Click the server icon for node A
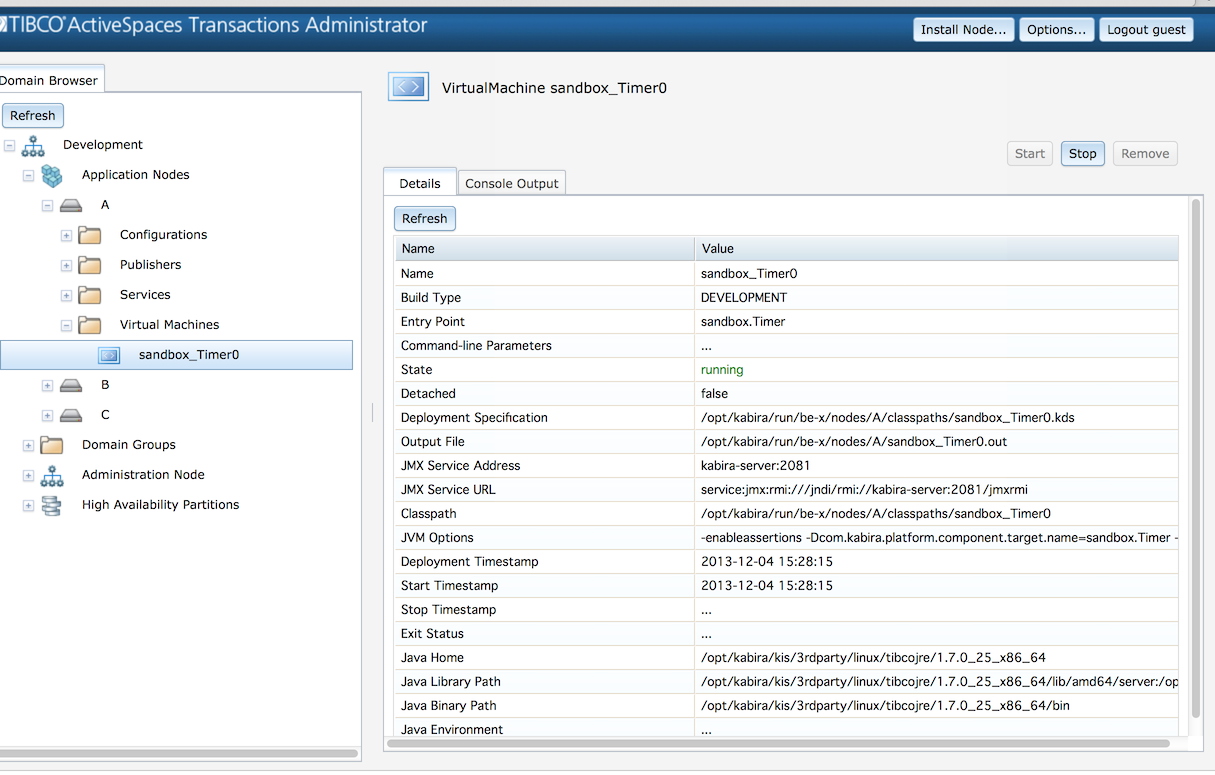The width and height of the screenshot is (1215, 775). click(70, 204)
